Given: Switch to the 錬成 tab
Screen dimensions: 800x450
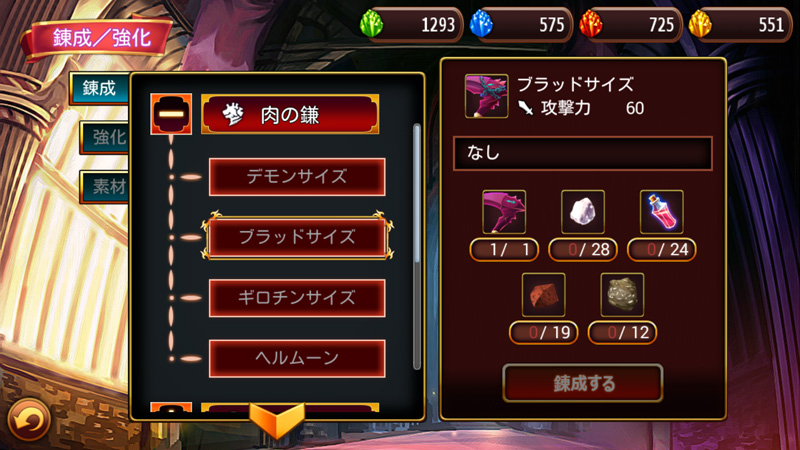Looking at the screenshot, I should click(99, 88).
